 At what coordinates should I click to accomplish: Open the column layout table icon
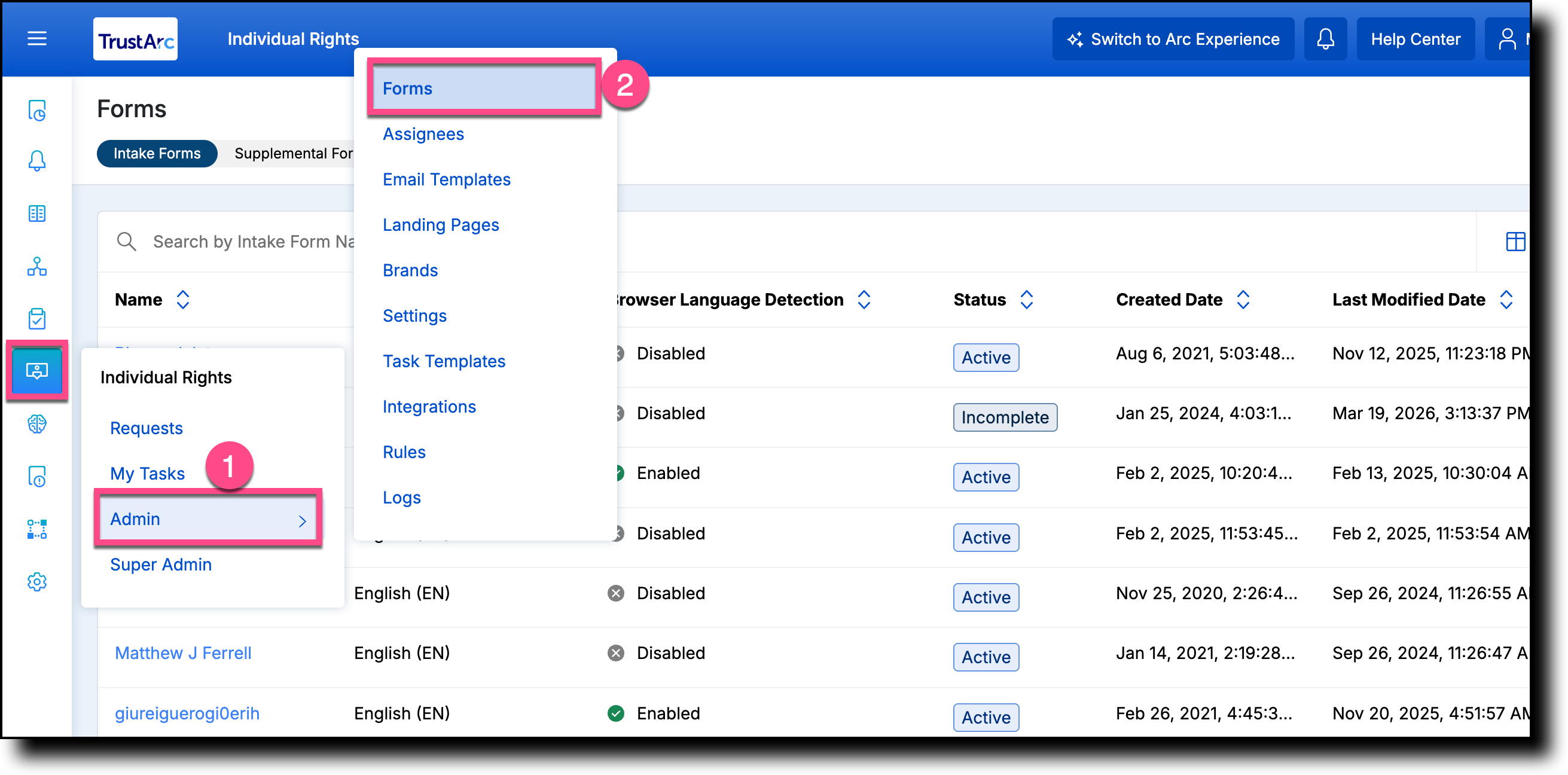coord(1515,242)
